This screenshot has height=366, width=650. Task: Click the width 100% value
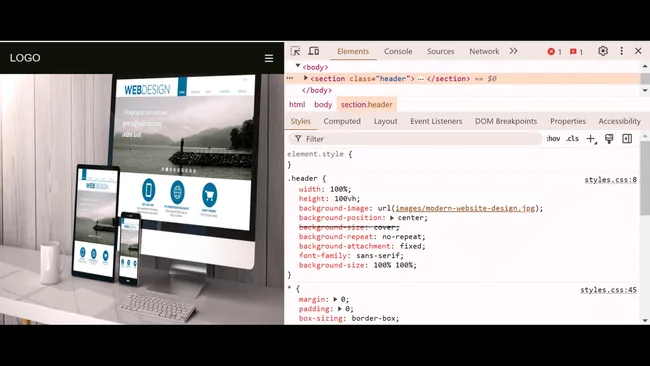tap(339, 189)
